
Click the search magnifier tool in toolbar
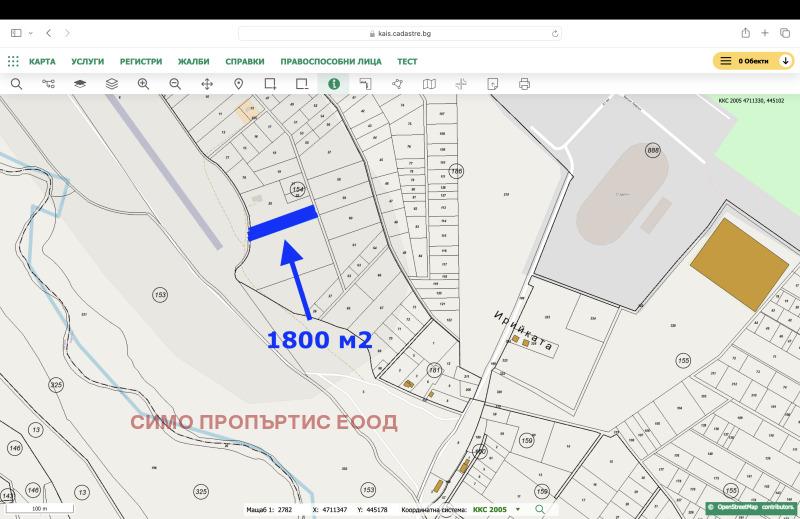[16, 84]
